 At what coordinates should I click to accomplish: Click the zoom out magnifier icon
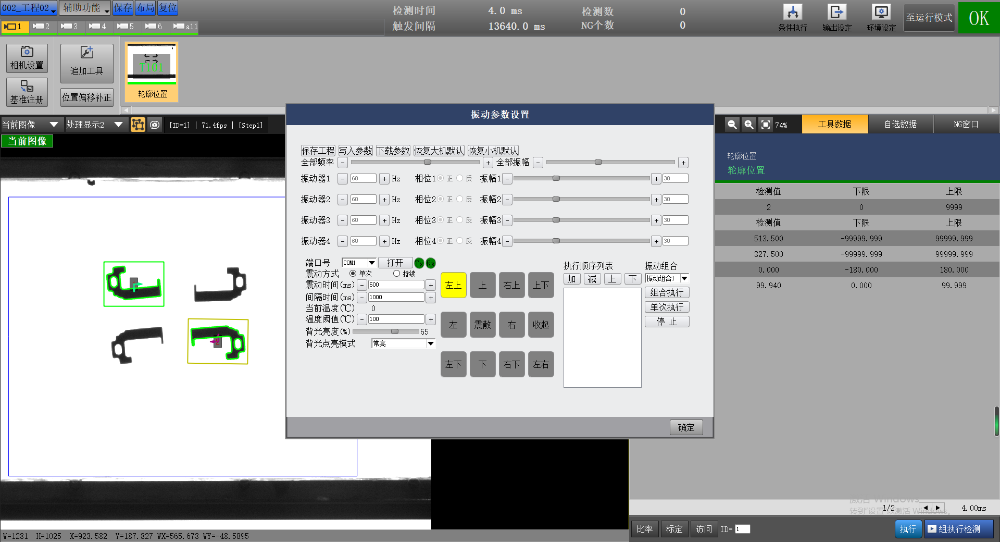pos(733,125)
